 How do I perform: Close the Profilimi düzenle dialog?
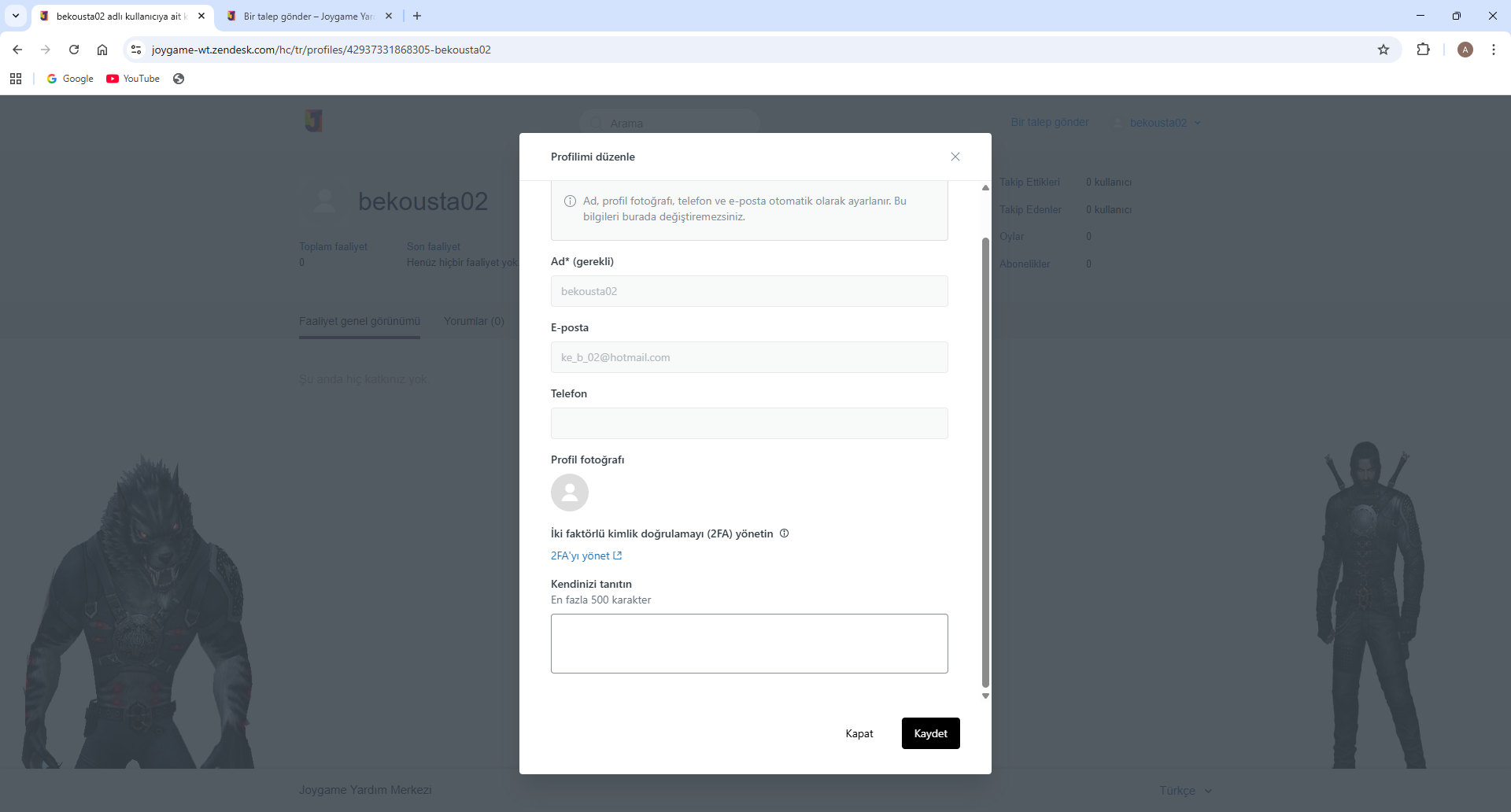coord(955,157)
